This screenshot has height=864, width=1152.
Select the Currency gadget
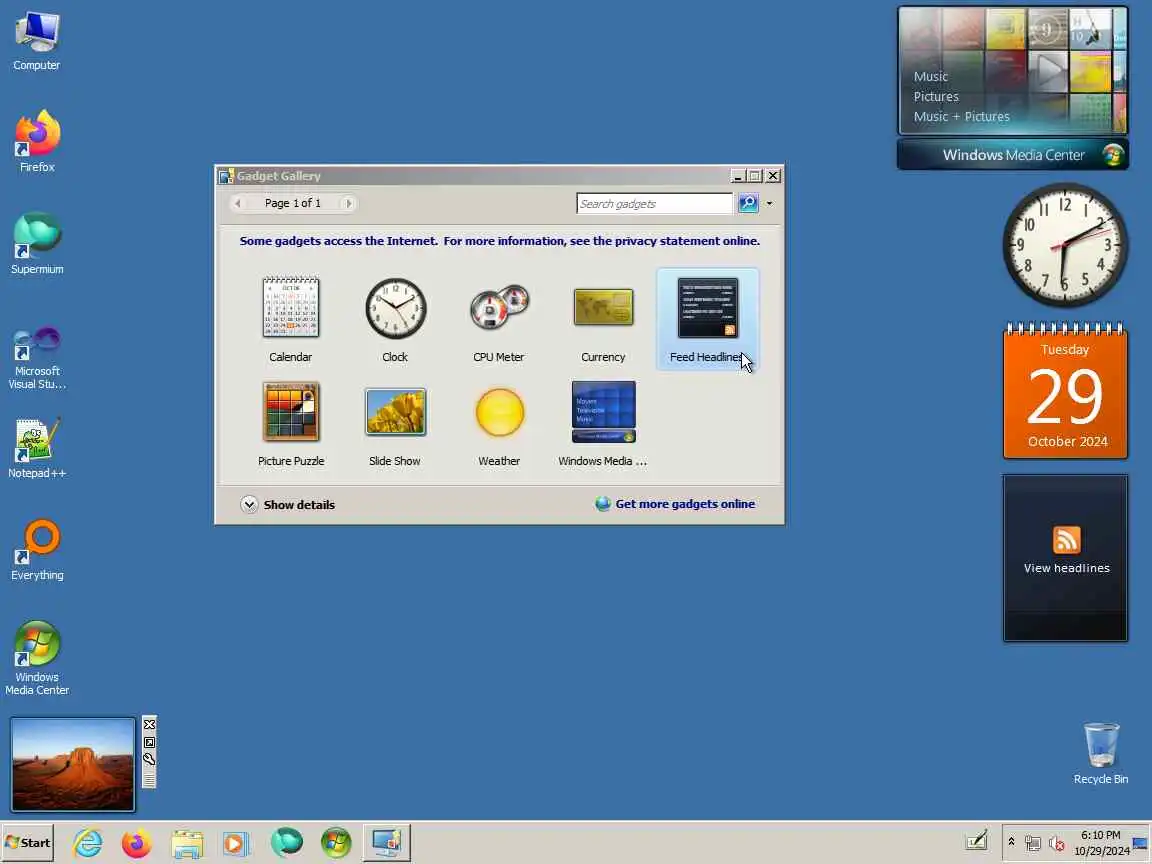point(603,319)
